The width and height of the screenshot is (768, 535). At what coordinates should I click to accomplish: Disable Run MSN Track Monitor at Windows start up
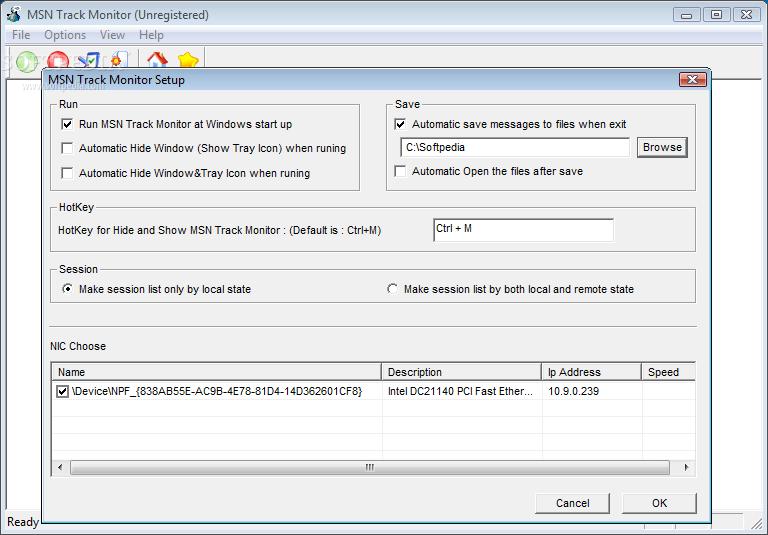(67, 124)
